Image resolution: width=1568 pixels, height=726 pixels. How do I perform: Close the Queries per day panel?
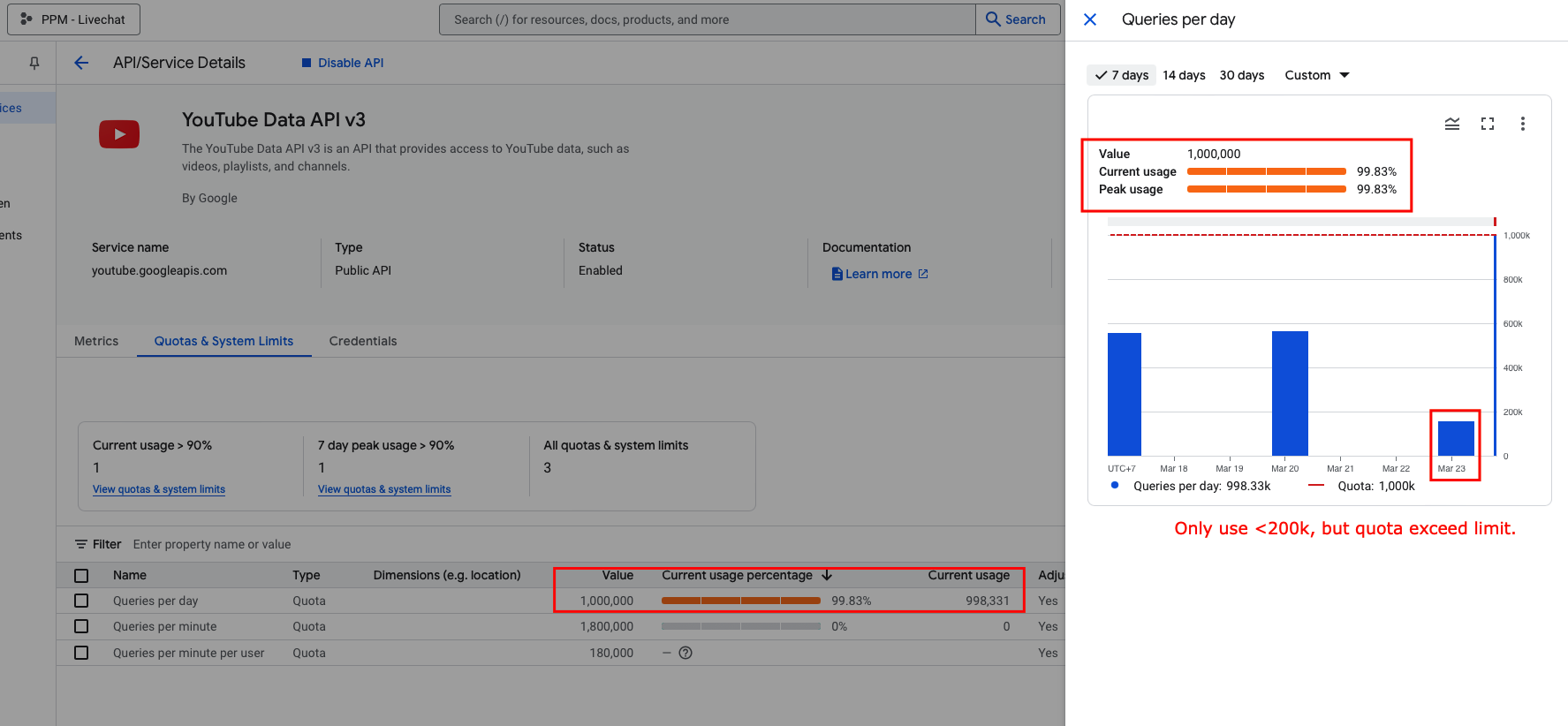[1090, 19]
